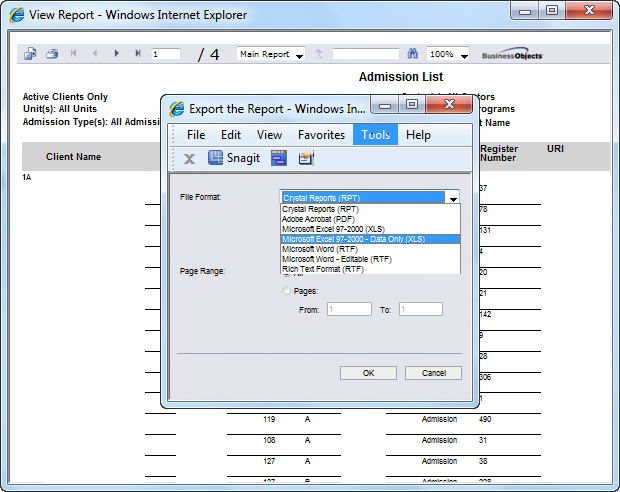The image size is (620, 492).
Task: Click the Snagit send-to icon
Action: (x=306, y=158)
